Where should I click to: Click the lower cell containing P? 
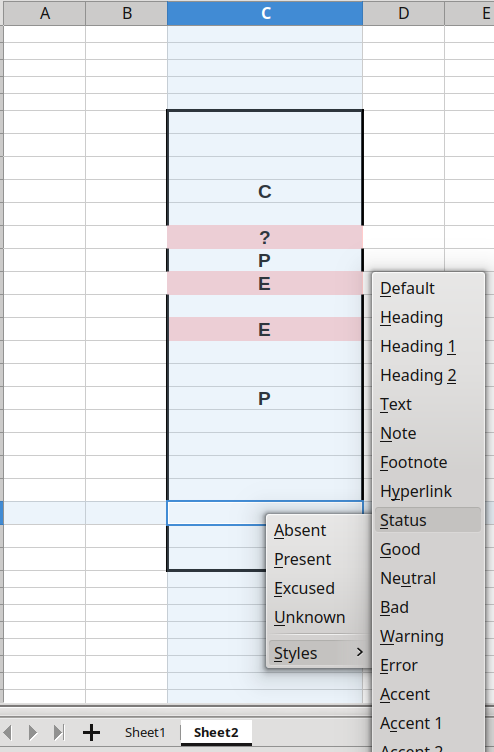265,398
